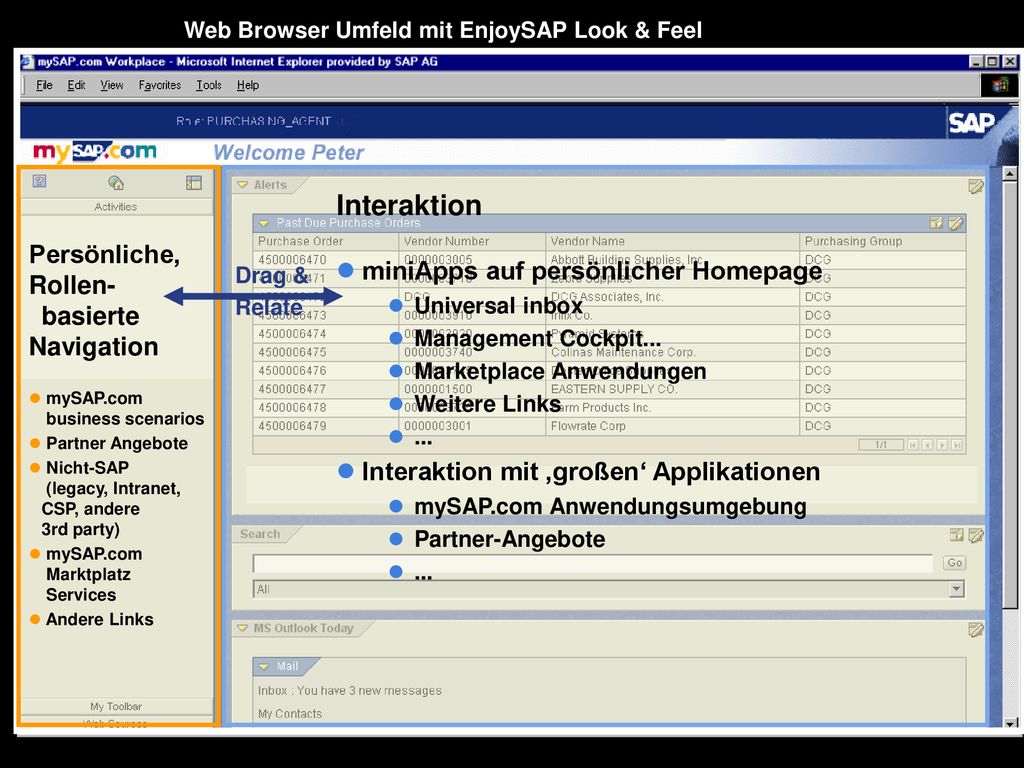
Task: Click the personalize icon in Search panel
Action: click(x=957, y=536)
